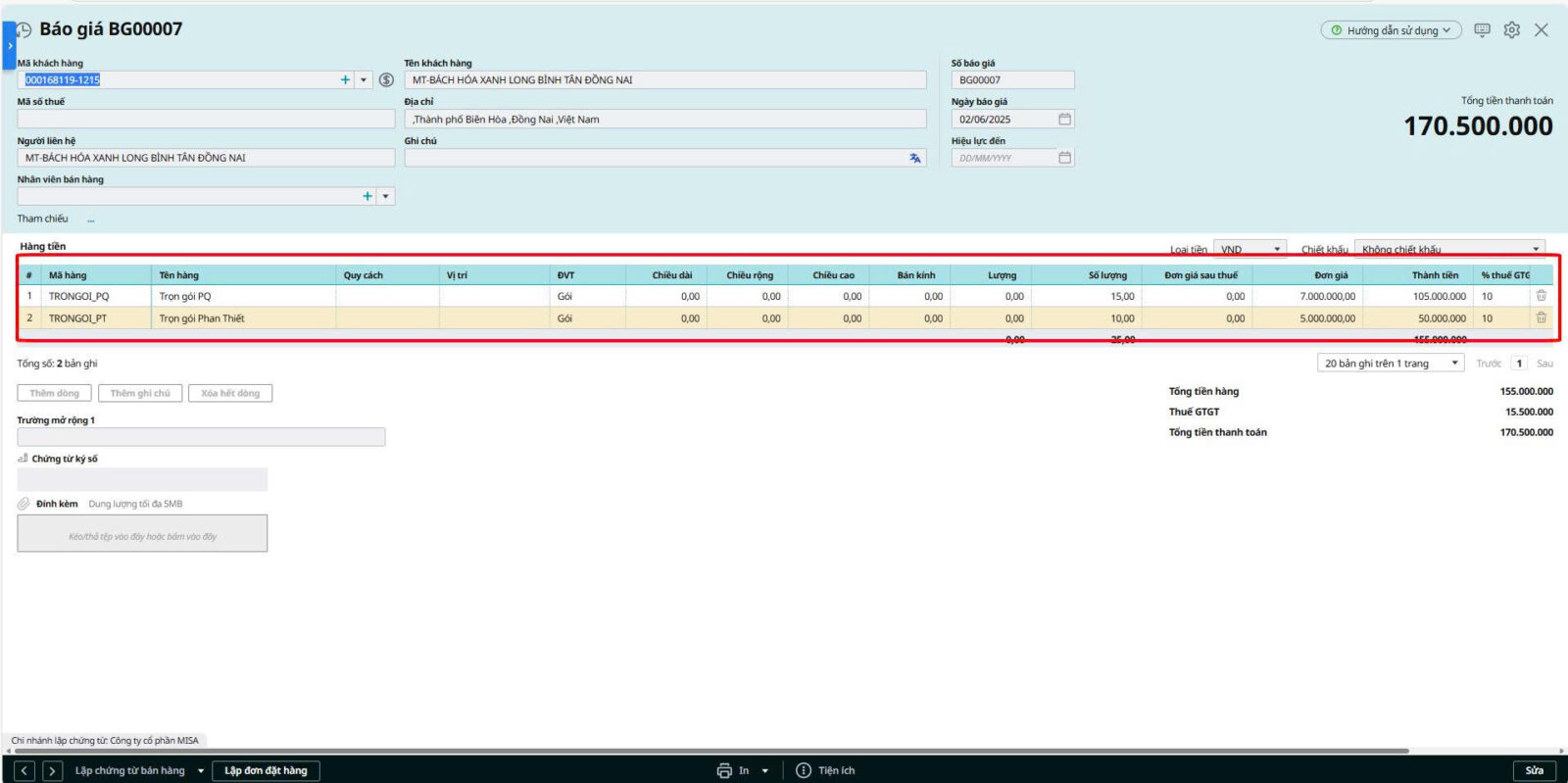Open the Chiết khấu dropdown

click(x=1535, y=250)
